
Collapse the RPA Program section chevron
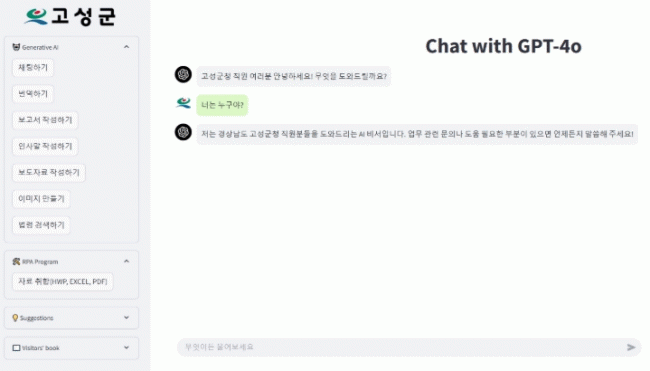tap(126, 261)
